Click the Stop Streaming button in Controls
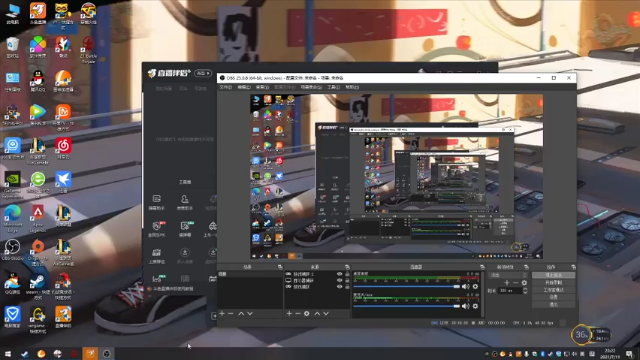This screenshot has height=360, width=640. (x=553, y=276)
